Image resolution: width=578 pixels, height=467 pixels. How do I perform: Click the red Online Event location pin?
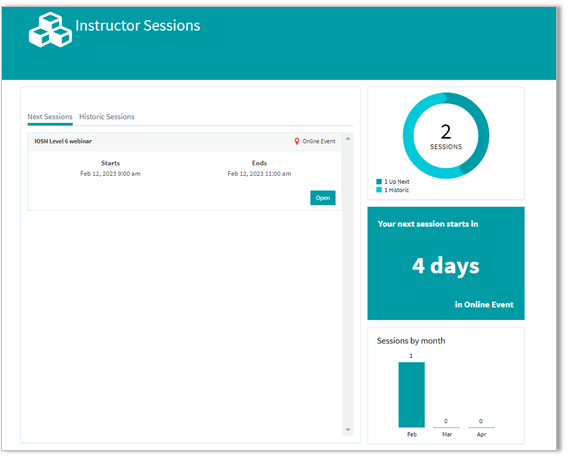tap(296, 141)
